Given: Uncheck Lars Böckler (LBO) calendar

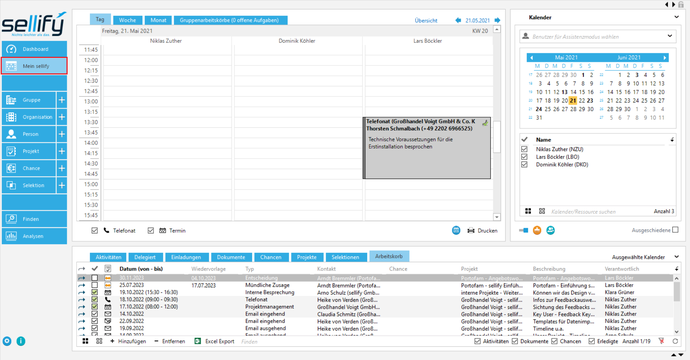Looking at the screenshot, I should 524,157.
